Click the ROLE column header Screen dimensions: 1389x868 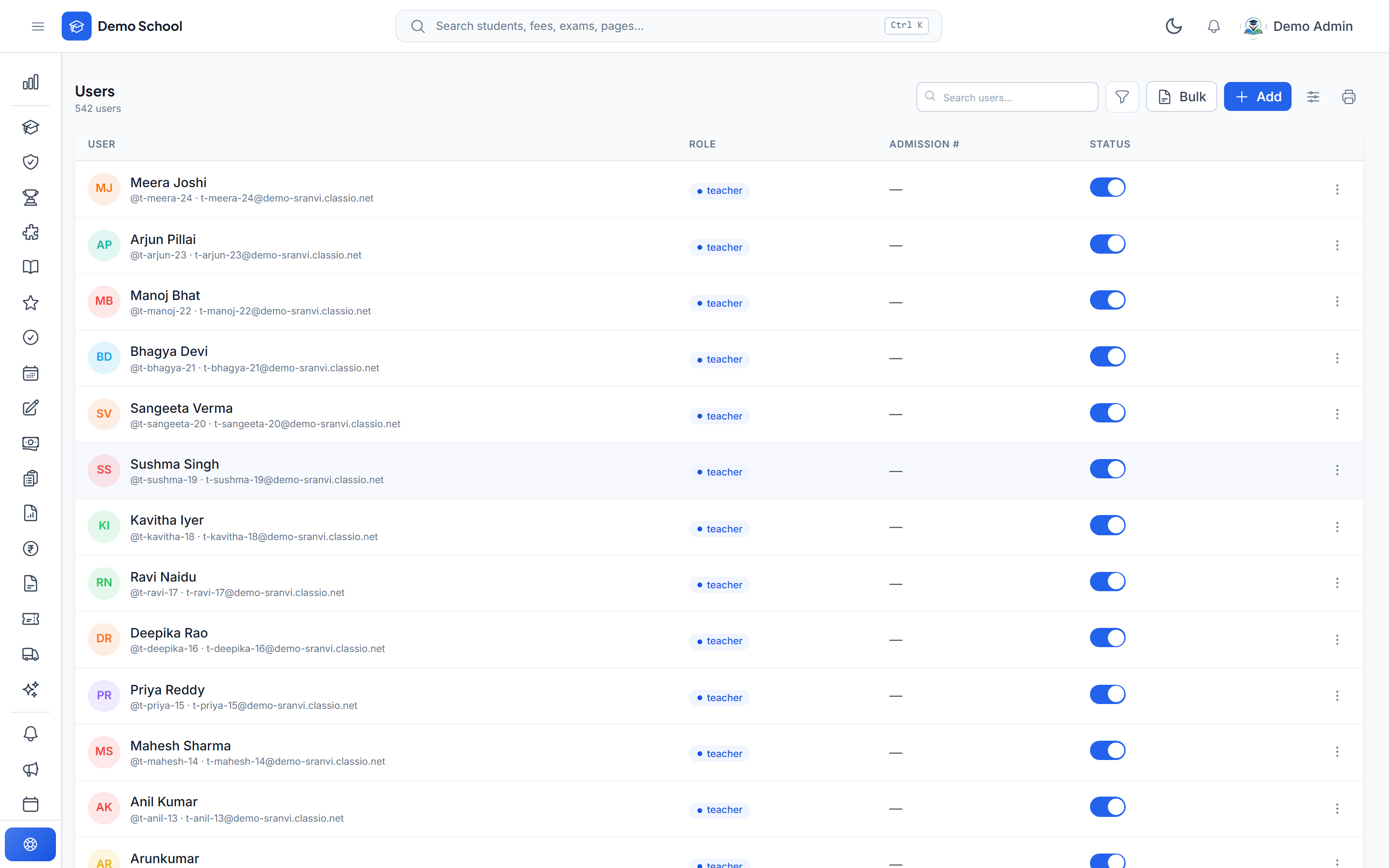(702, 144)
